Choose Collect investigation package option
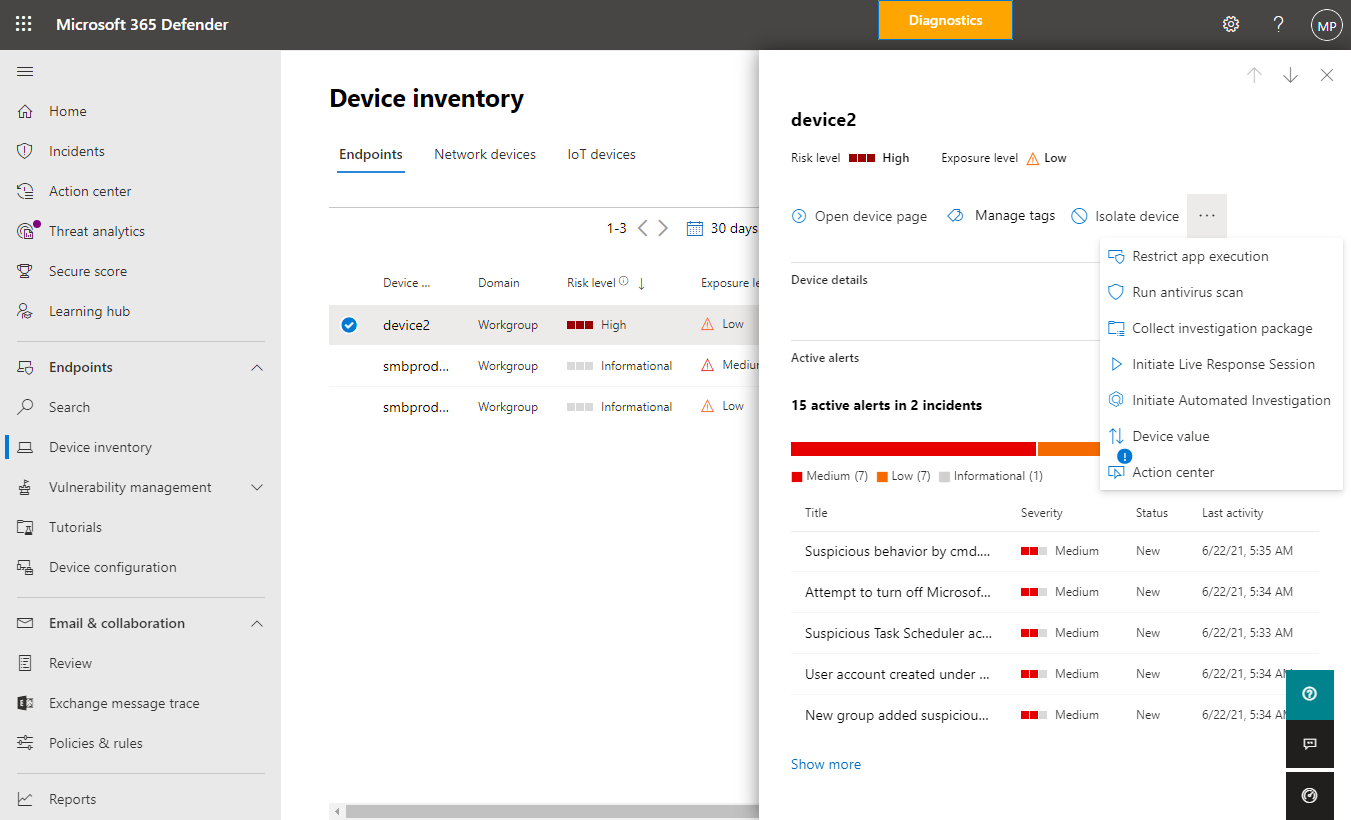 pyautogui.click(x=1221, y=328)
